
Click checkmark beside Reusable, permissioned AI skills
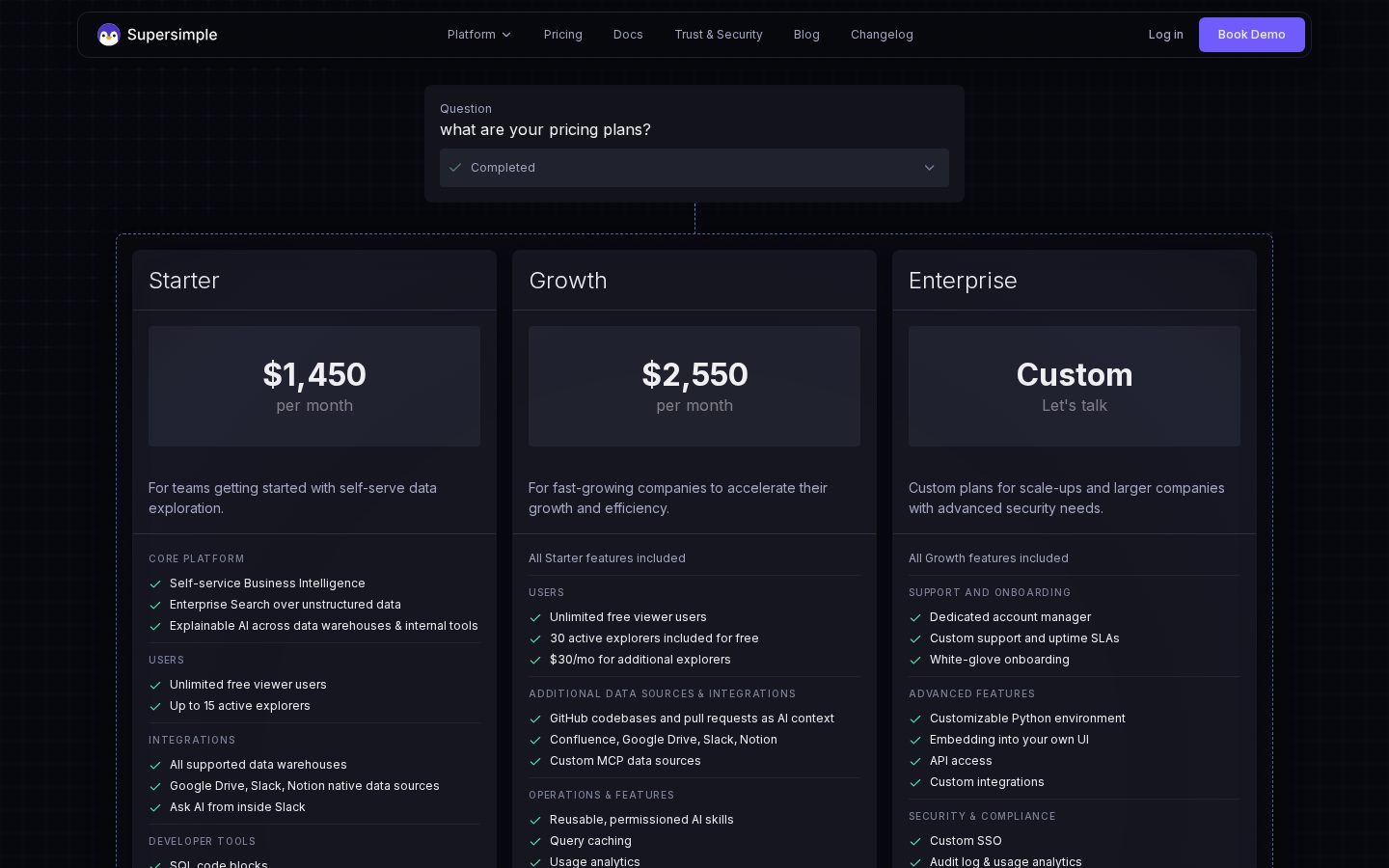535,821
